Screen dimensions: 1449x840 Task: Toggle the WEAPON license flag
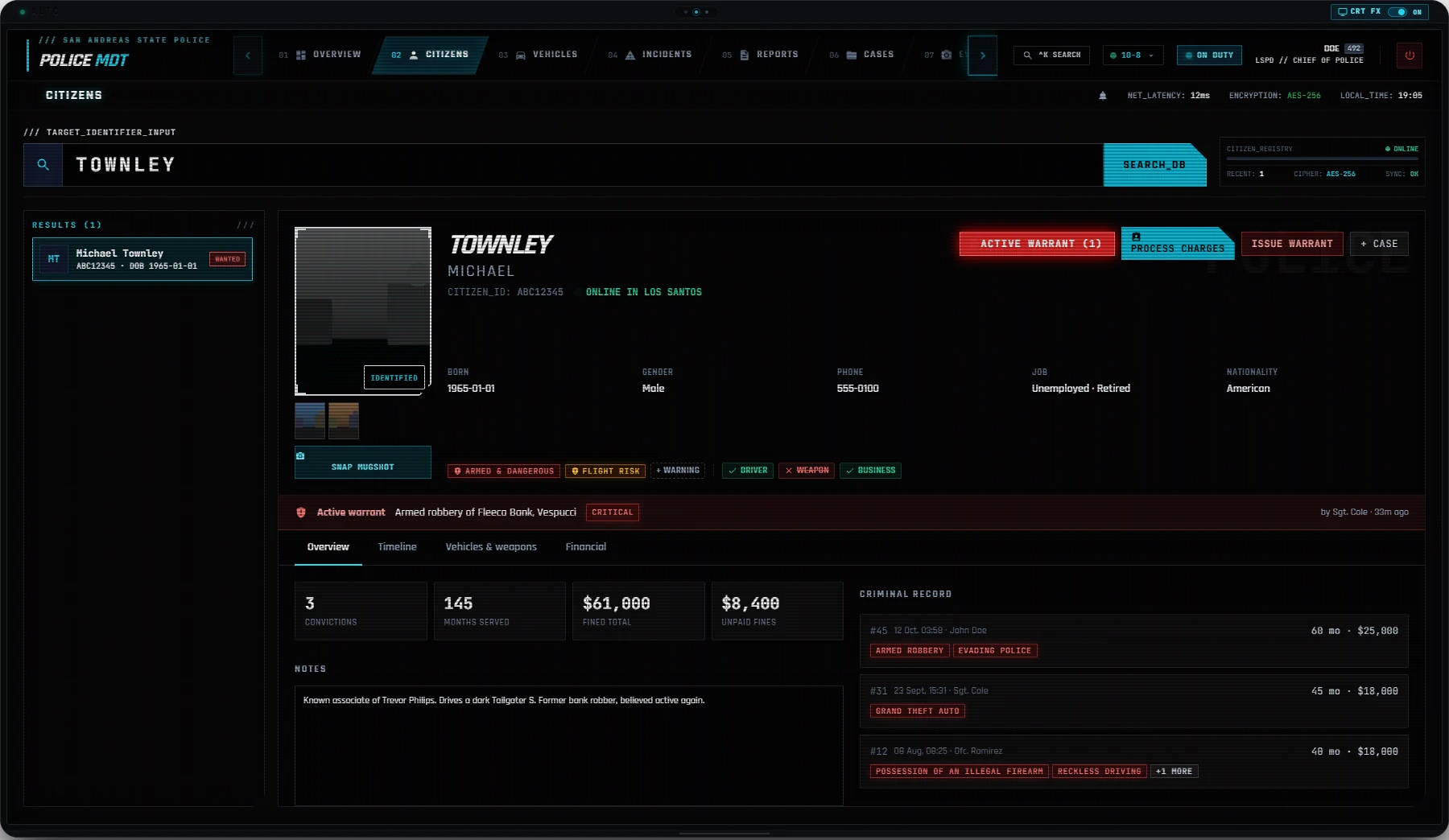807,471
